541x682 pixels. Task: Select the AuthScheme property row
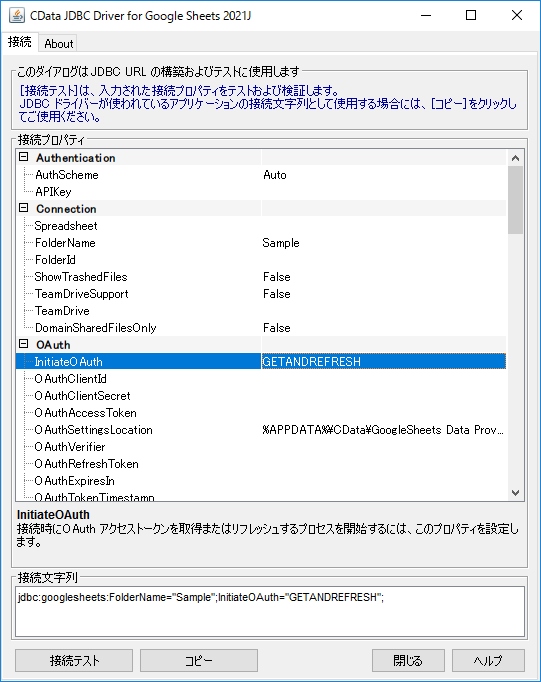(261, 175)
